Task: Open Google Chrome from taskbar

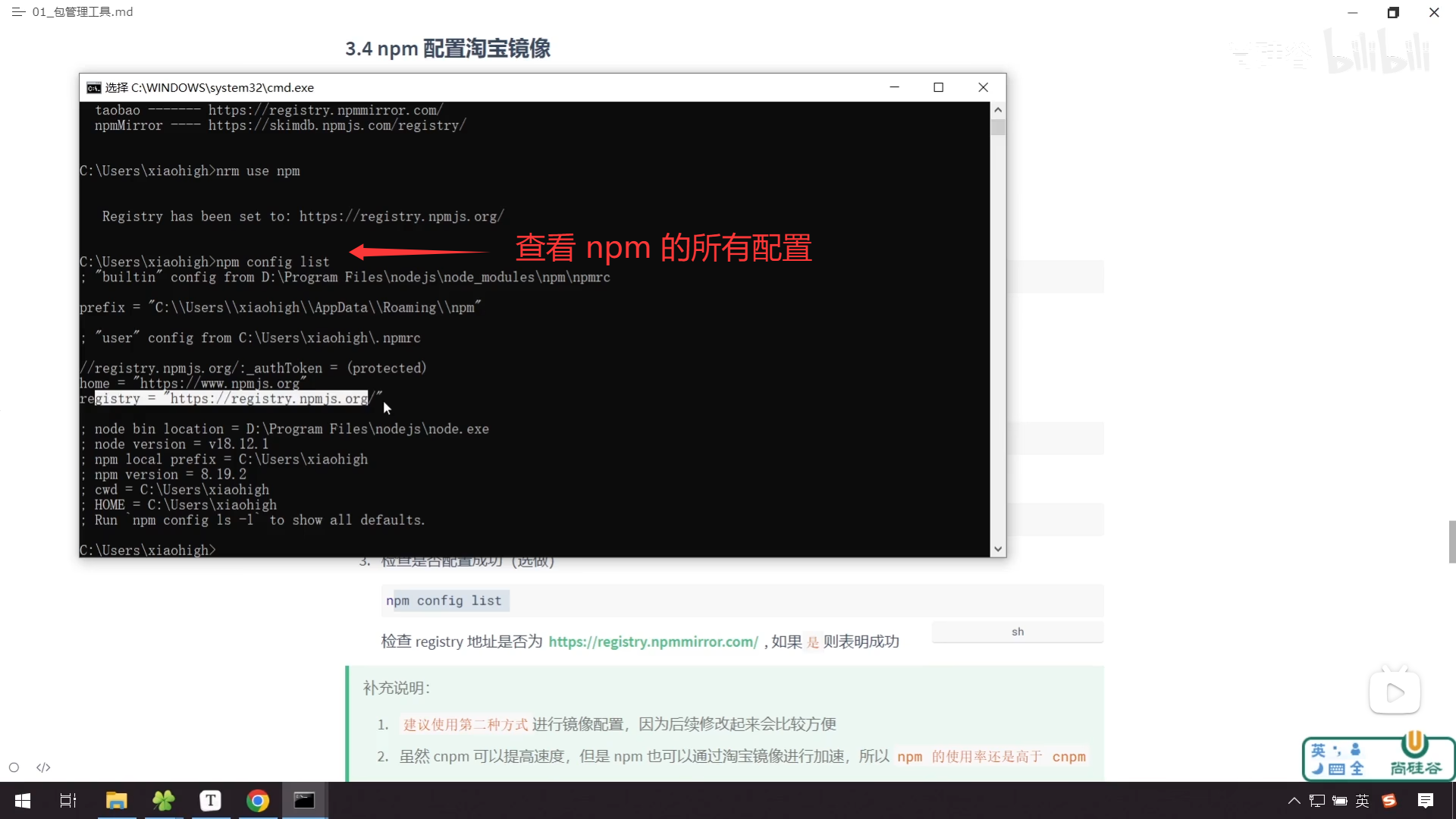Action: click(x=257, y=801)
